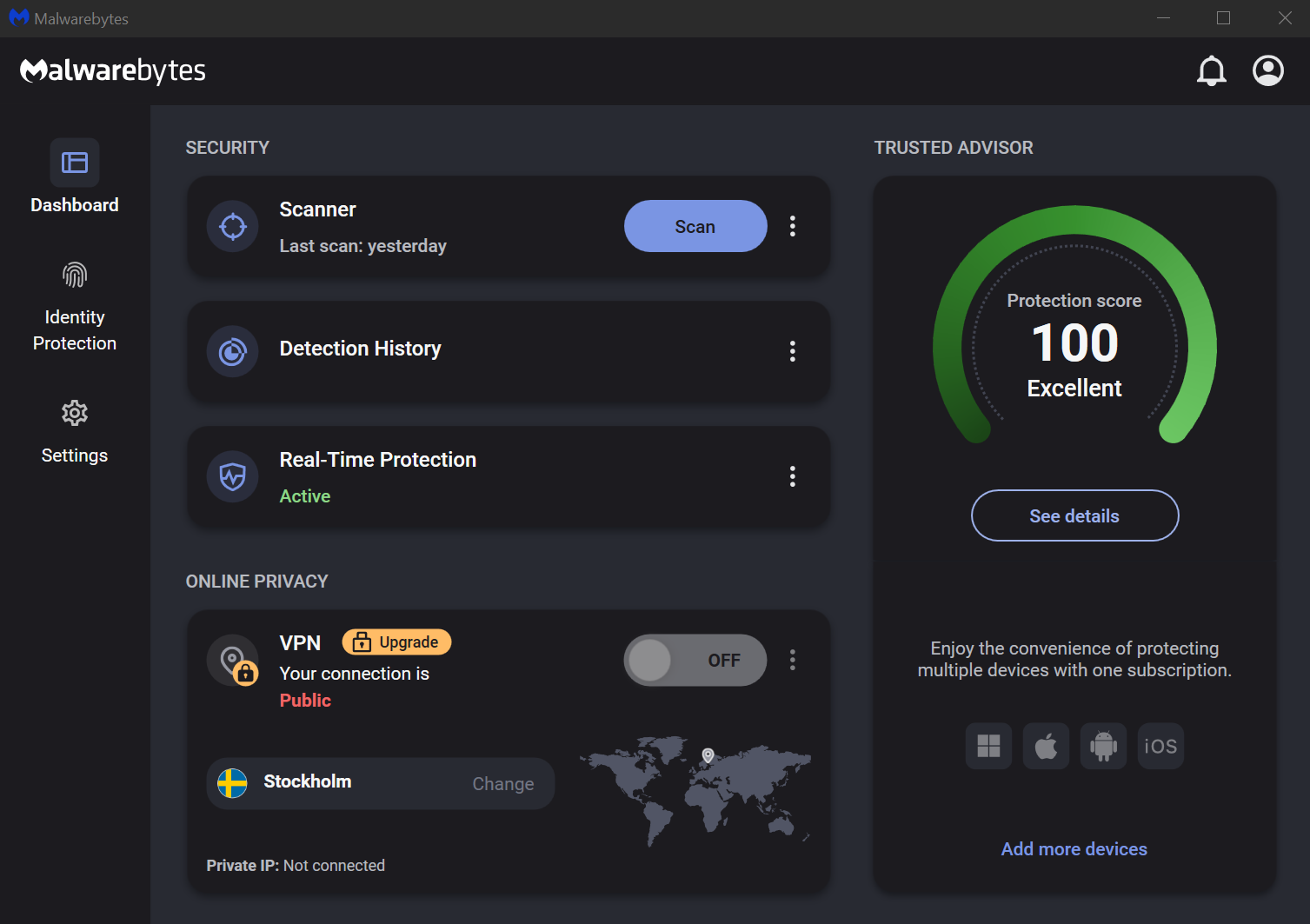Click the map location pin
Viewport: 1310px width, 924px height.
point(708,755)
